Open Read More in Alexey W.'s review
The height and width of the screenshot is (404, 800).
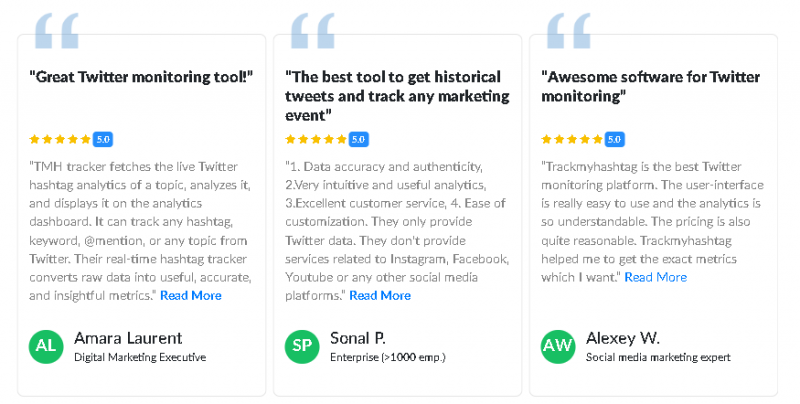point(656,277)
